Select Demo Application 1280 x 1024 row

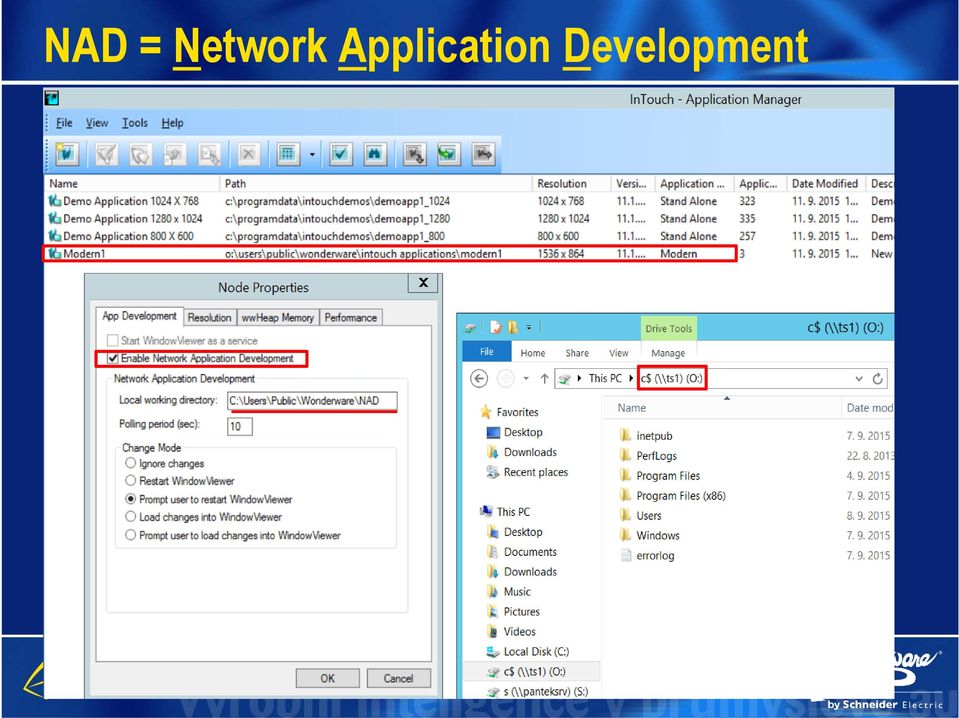(468, 218)
